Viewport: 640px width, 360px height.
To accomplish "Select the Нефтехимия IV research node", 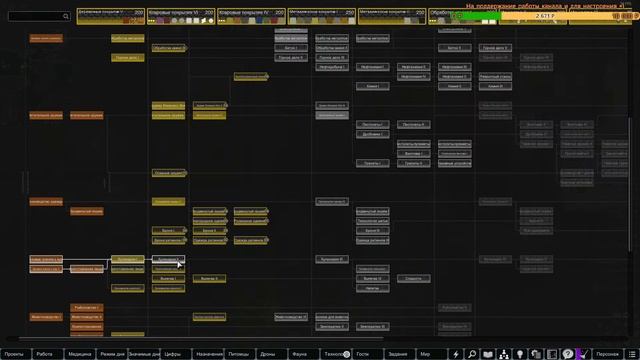I will coord(413,76).
